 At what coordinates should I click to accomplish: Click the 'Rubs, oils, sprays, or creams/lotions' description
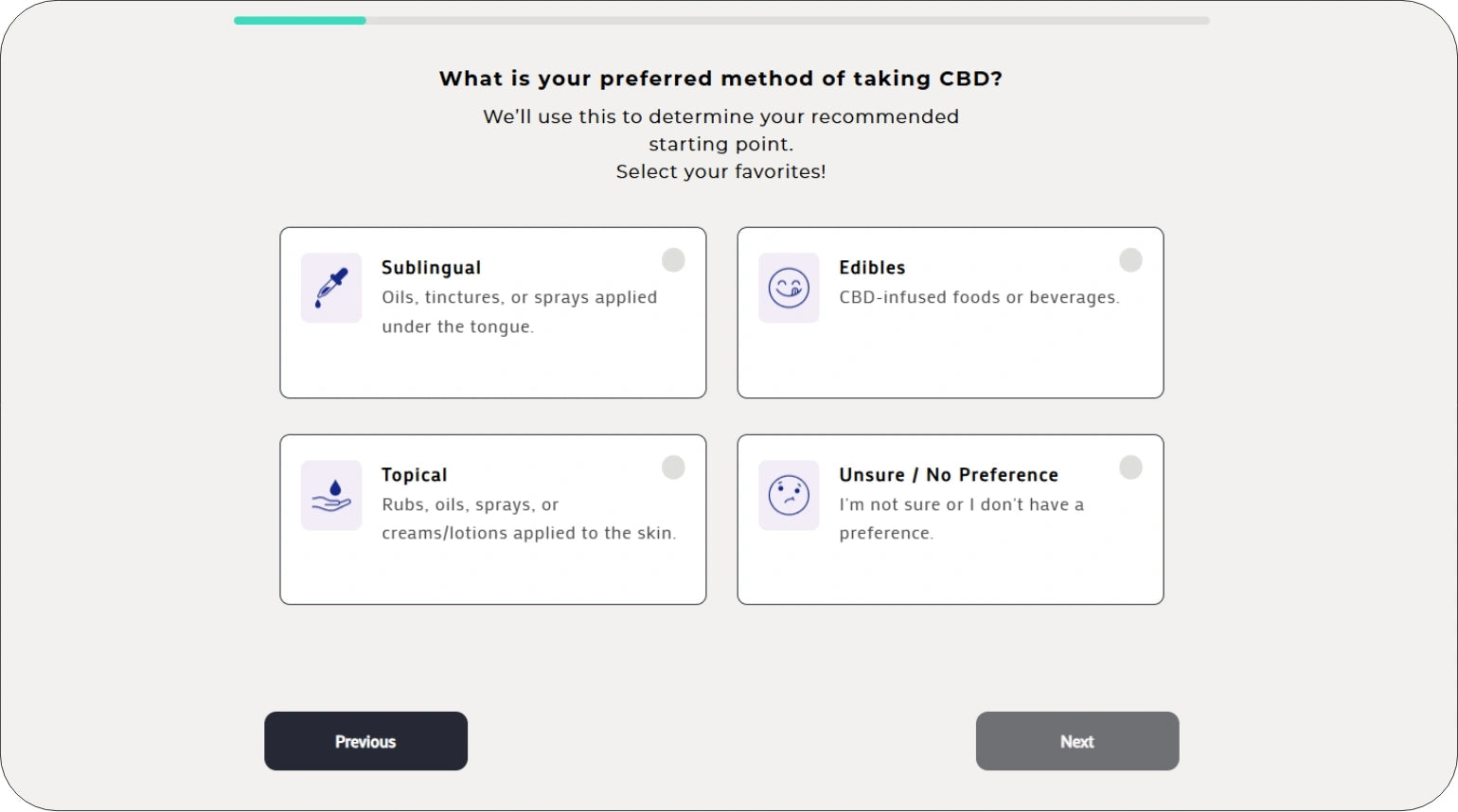(528, 519)
